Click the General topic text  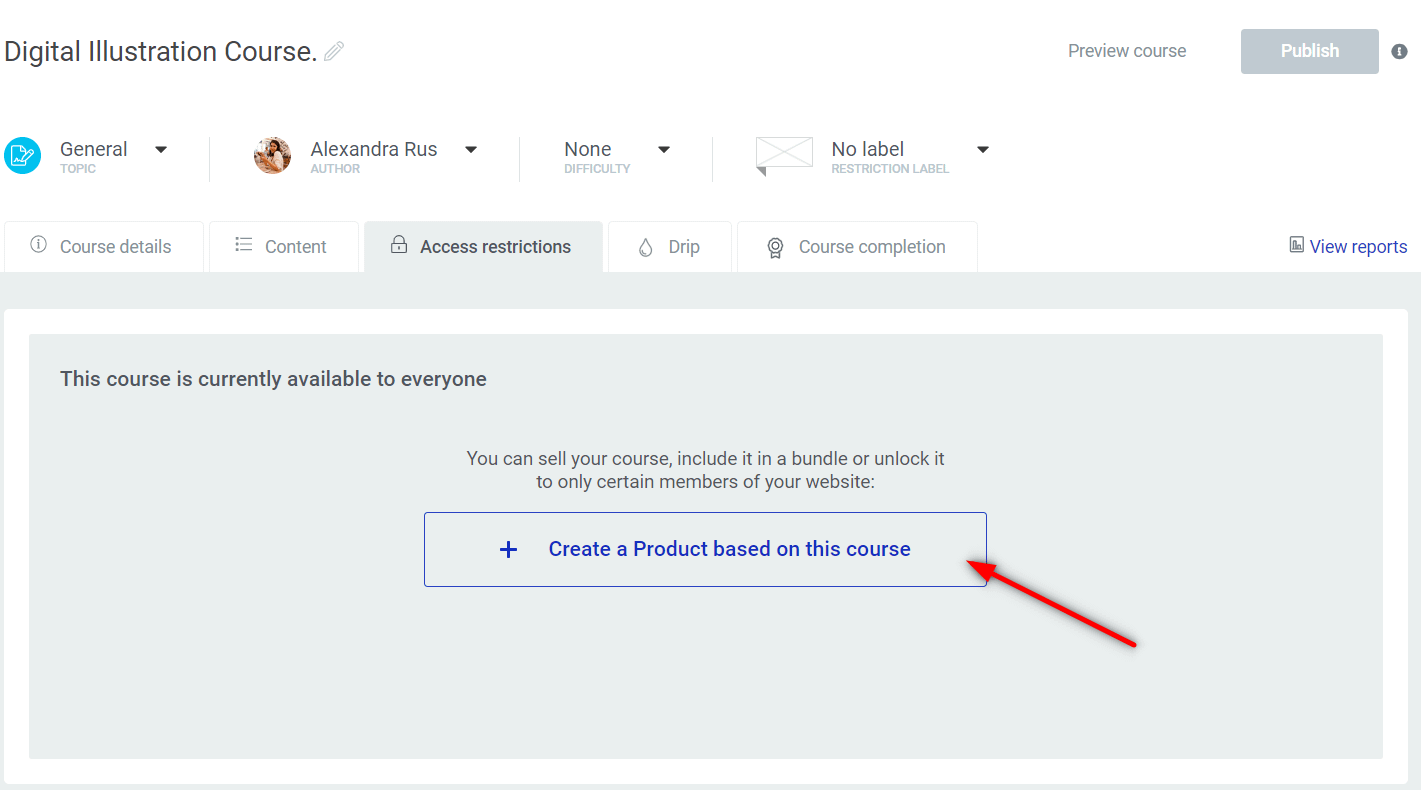point(94,149)
